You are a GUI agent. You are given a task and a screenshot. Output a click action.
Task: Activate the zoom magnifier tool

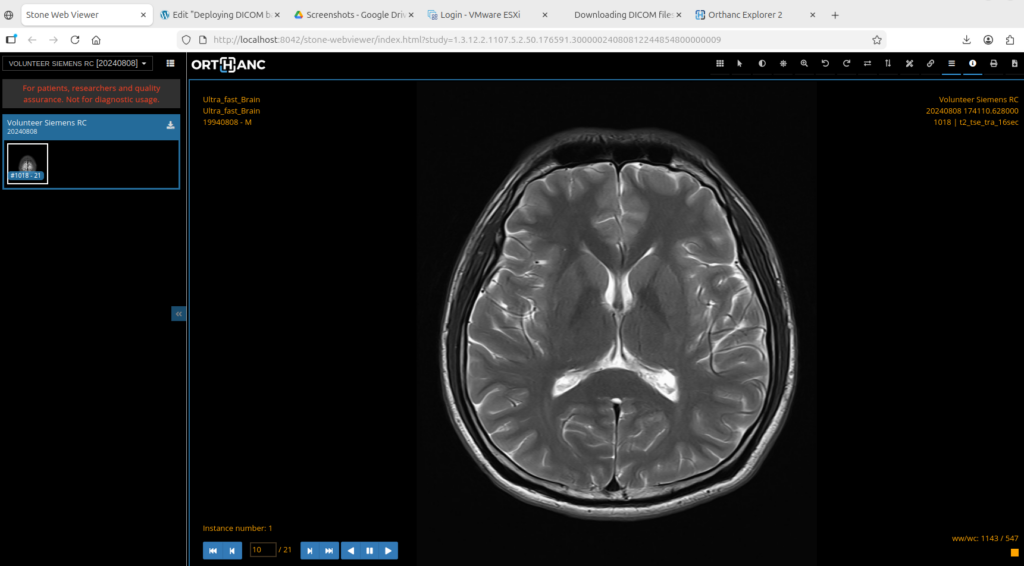[x=804, y=63]
